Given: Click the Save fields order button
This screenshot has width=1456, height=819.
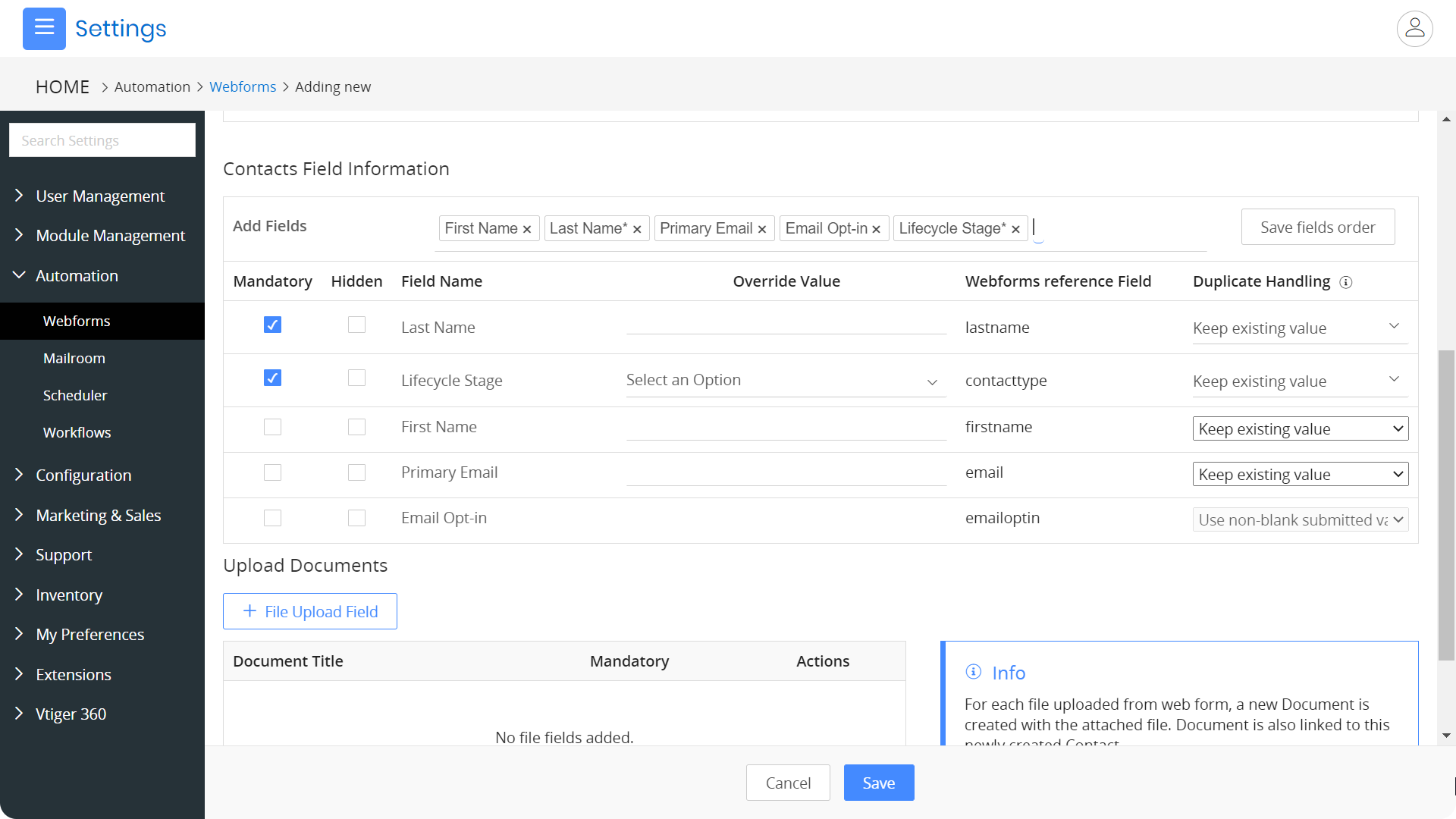Looking at the screenshot, I should coord(1317,227).
